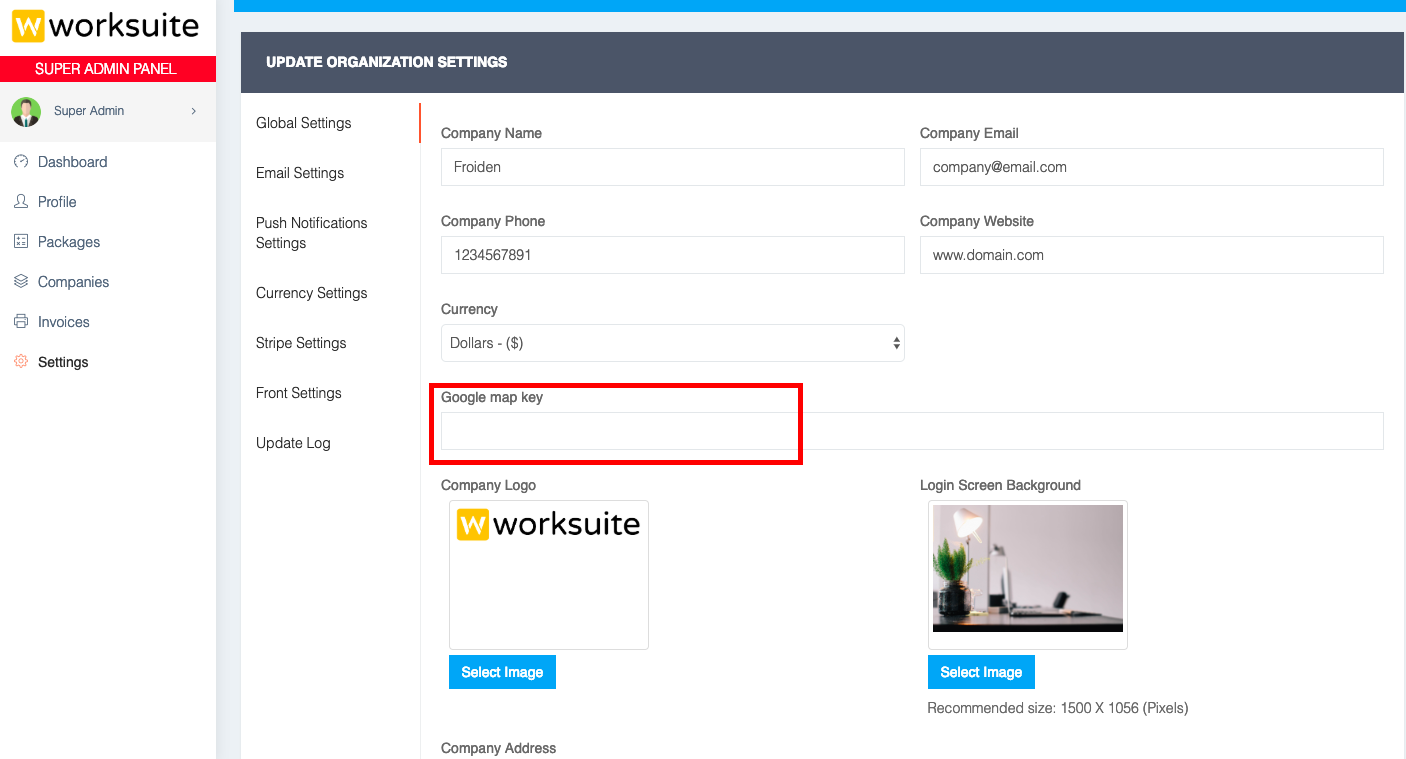Open the Email Settings tab
The width and height of the screenshot is (1406, 759).
(x=300, y=173)
